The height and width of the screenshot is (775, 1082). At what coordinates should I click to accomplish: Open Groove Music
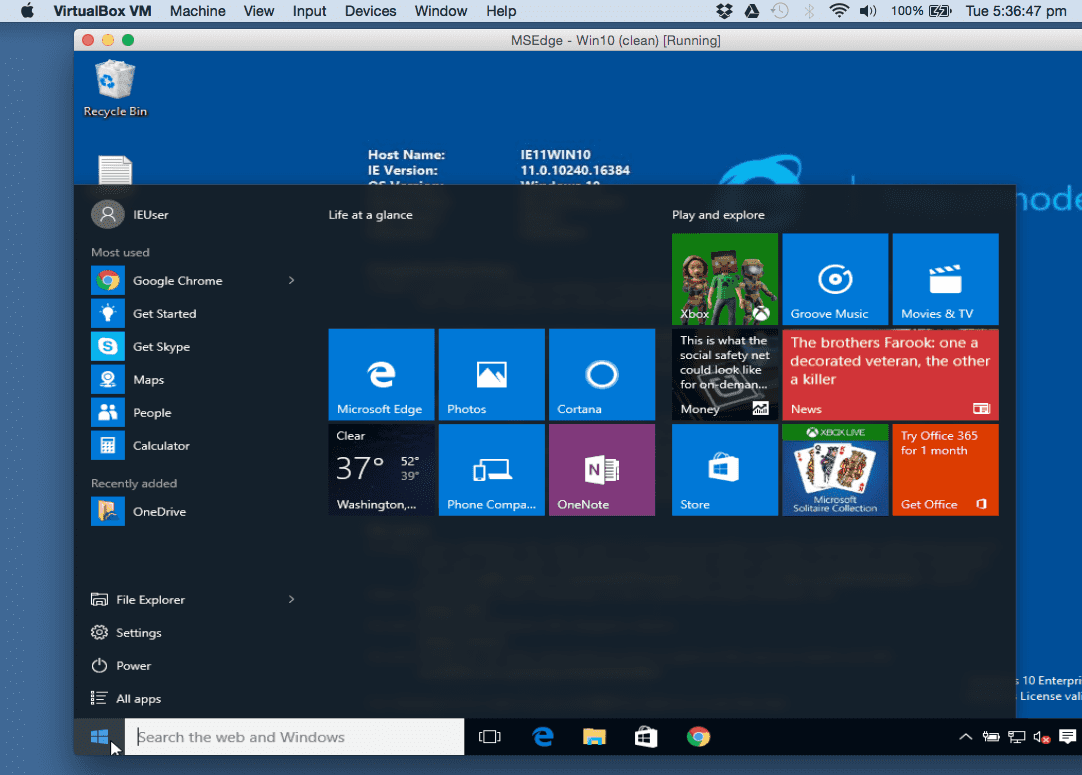(x=835, y=278)
